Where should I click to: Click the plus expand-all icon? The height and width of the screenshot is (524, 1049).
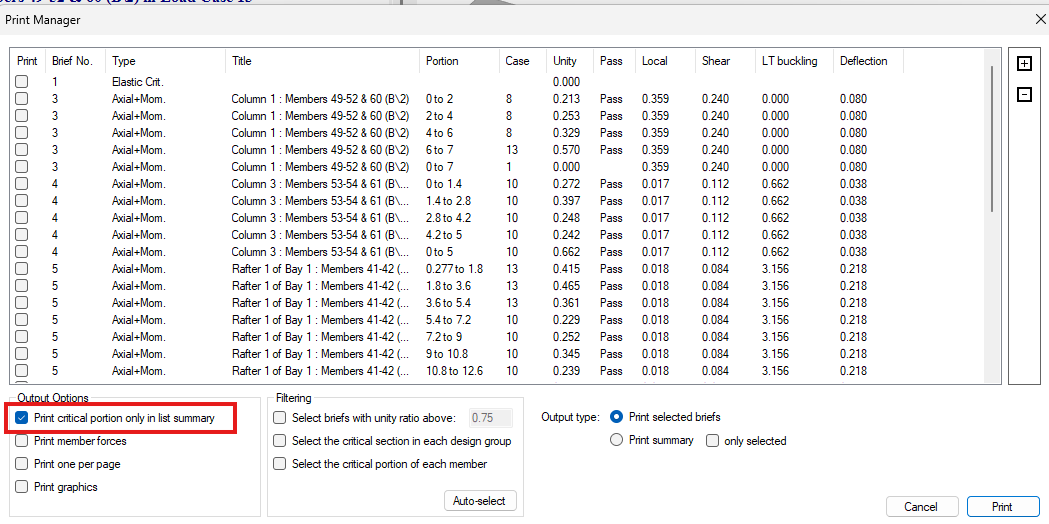coord(1024,64)
